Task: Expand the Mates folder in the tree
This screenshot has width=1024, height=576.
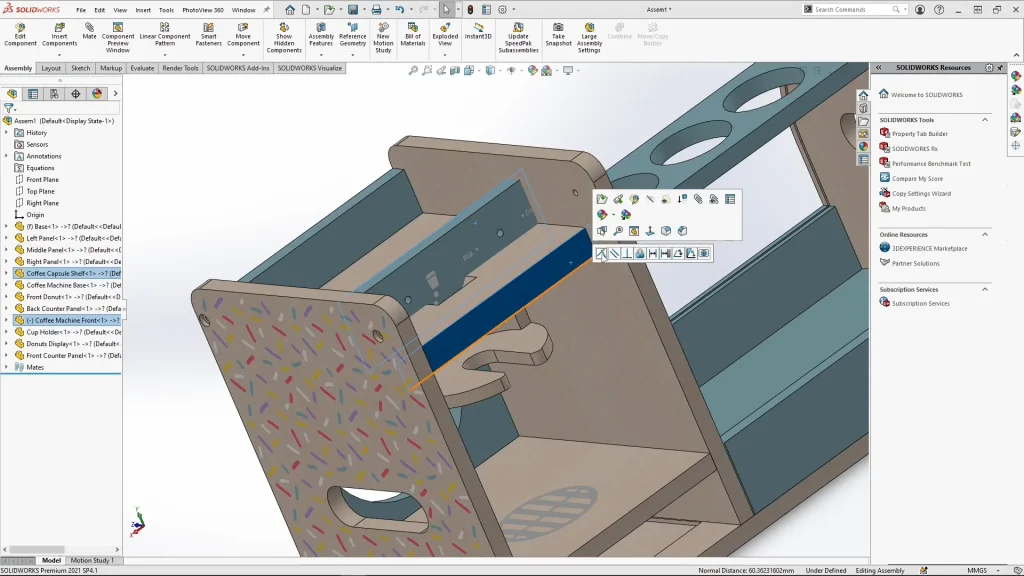Action: pyautogui.click(x=7, y=367)
